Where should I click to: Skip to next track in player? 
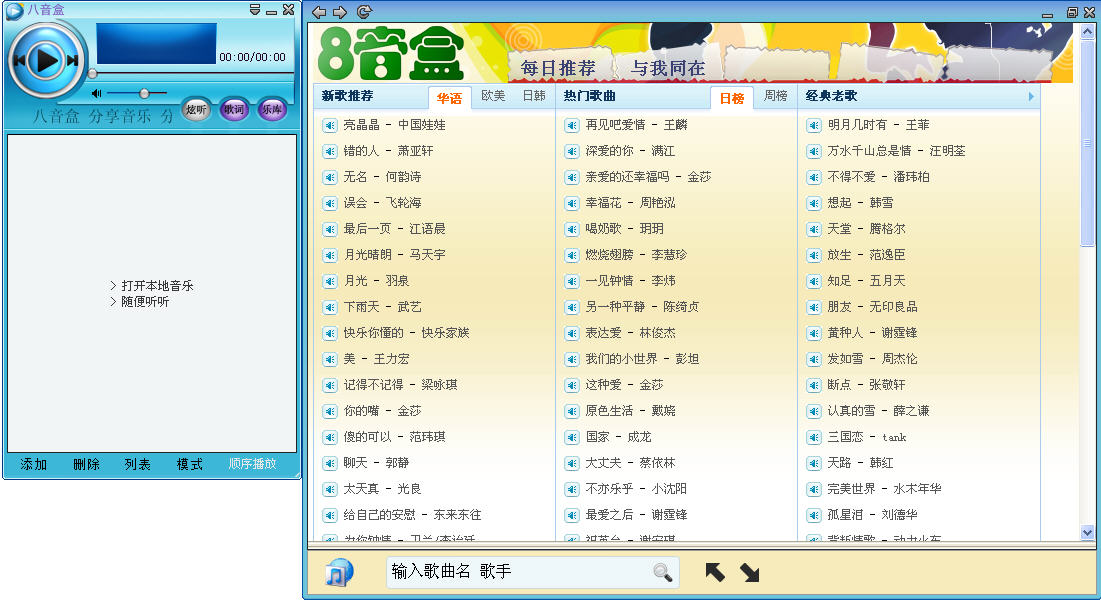click(x=72, y=61)
